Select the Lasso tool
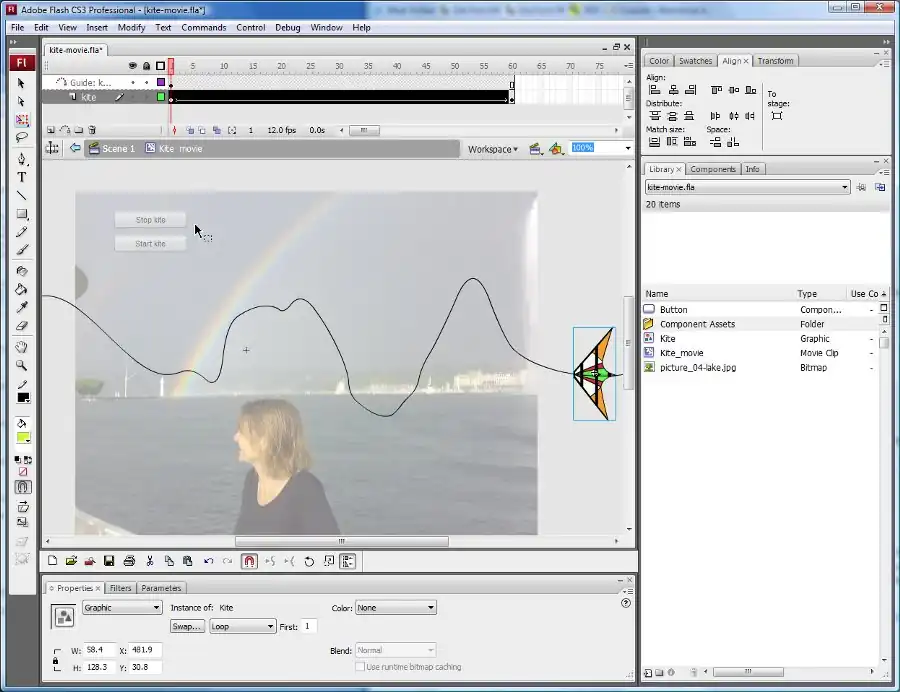 (x=22, y=137)
